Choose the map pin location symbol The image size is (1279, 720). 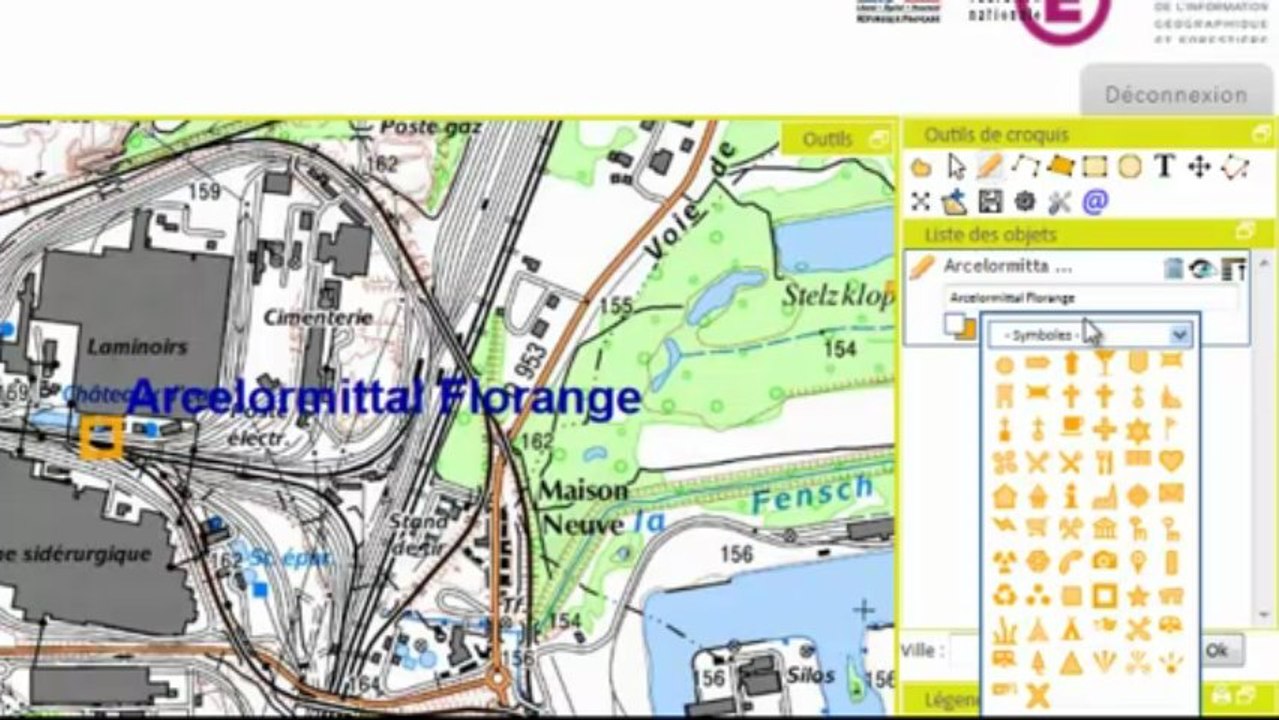tap(1138, 562)
